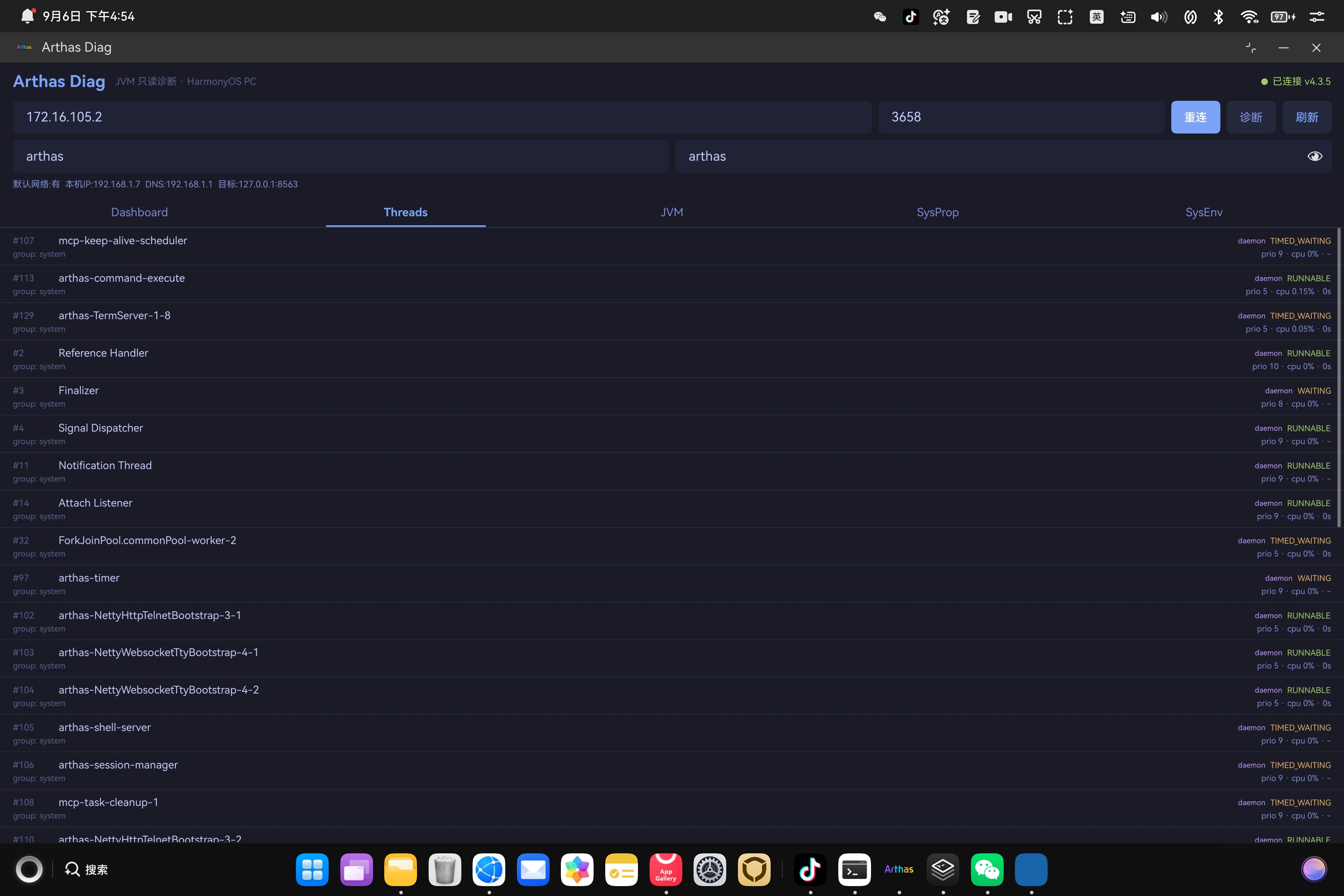Open the Trash bin dock icon
Viewport: 1344px width, 896px height.
coord(445,870)
